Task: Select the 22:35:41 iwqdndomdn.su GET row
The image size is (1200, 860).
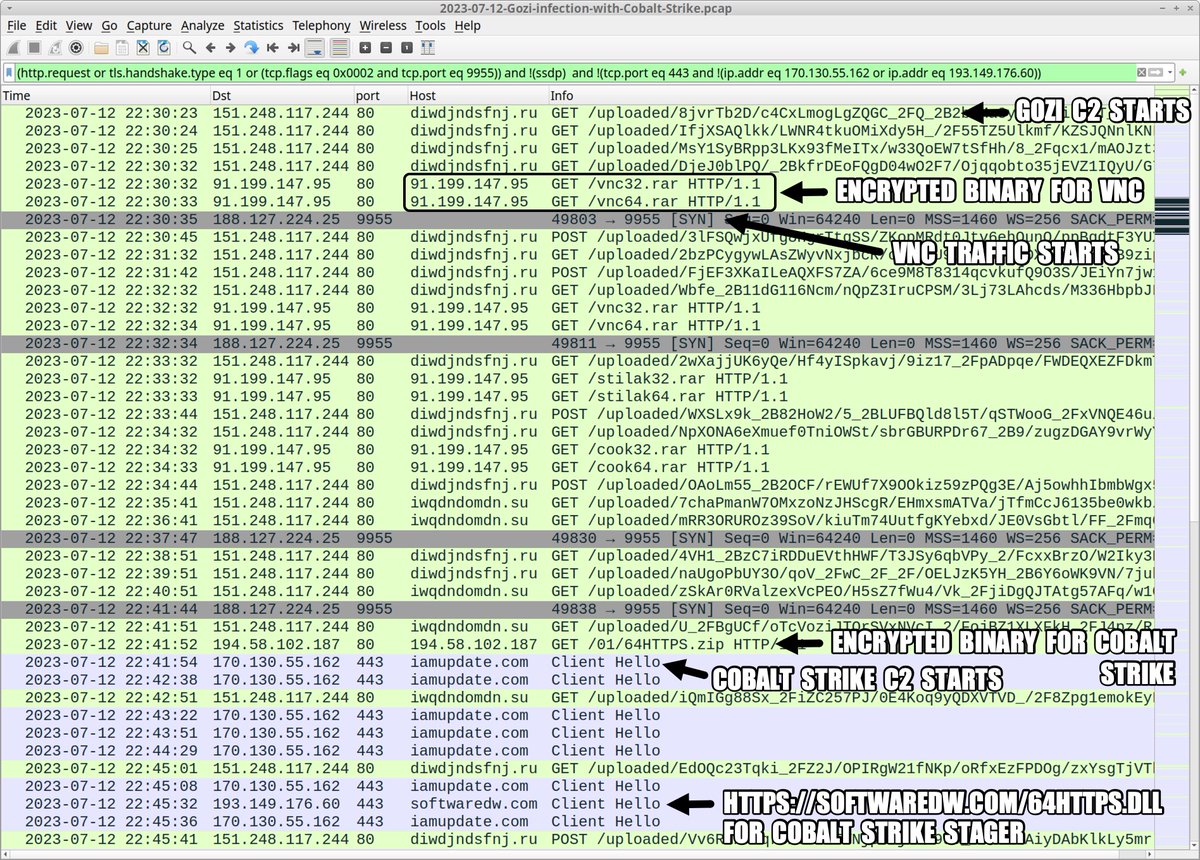Action: click(577, 503)
